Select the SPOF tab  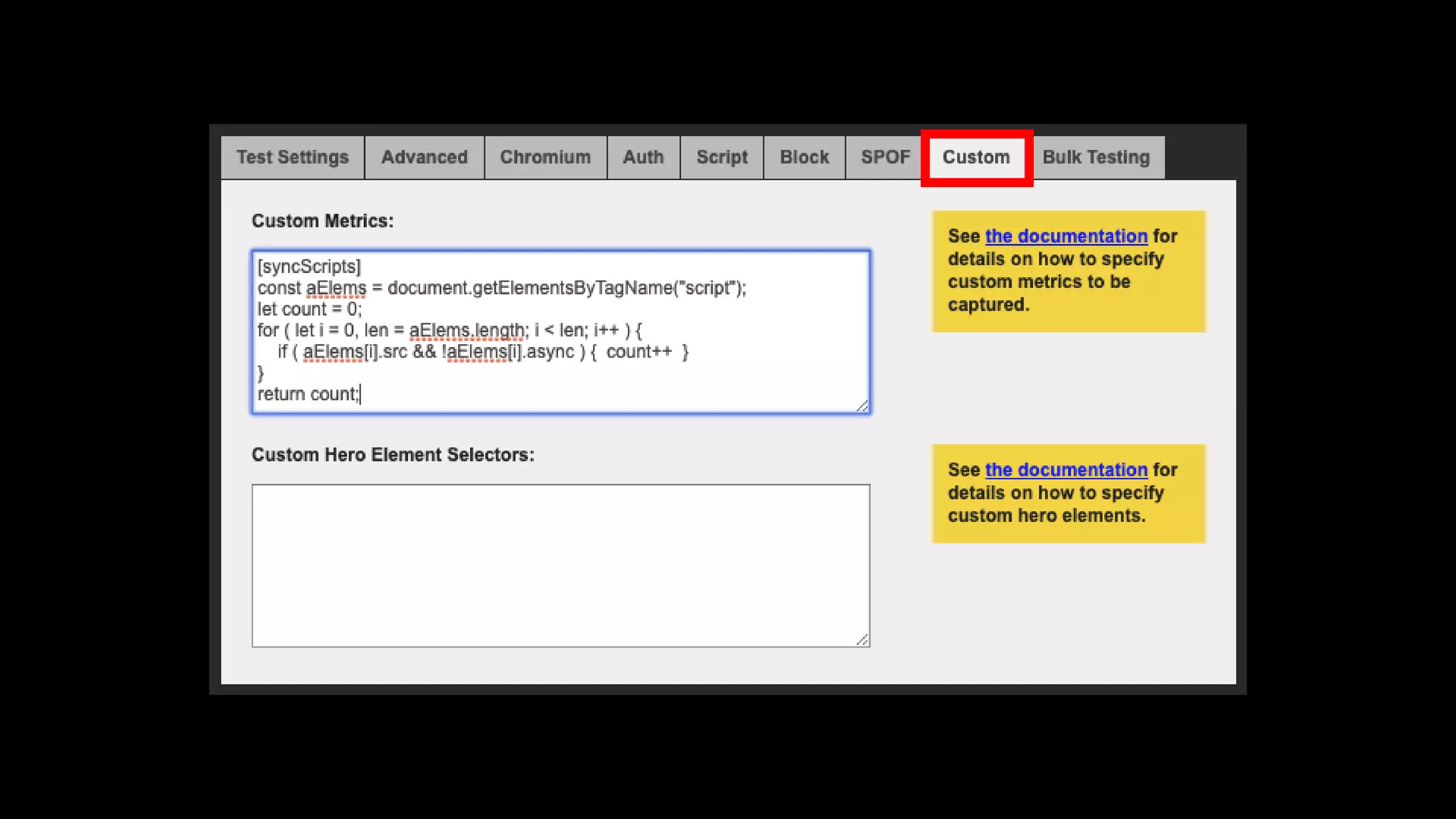click(x=884, y=157)
